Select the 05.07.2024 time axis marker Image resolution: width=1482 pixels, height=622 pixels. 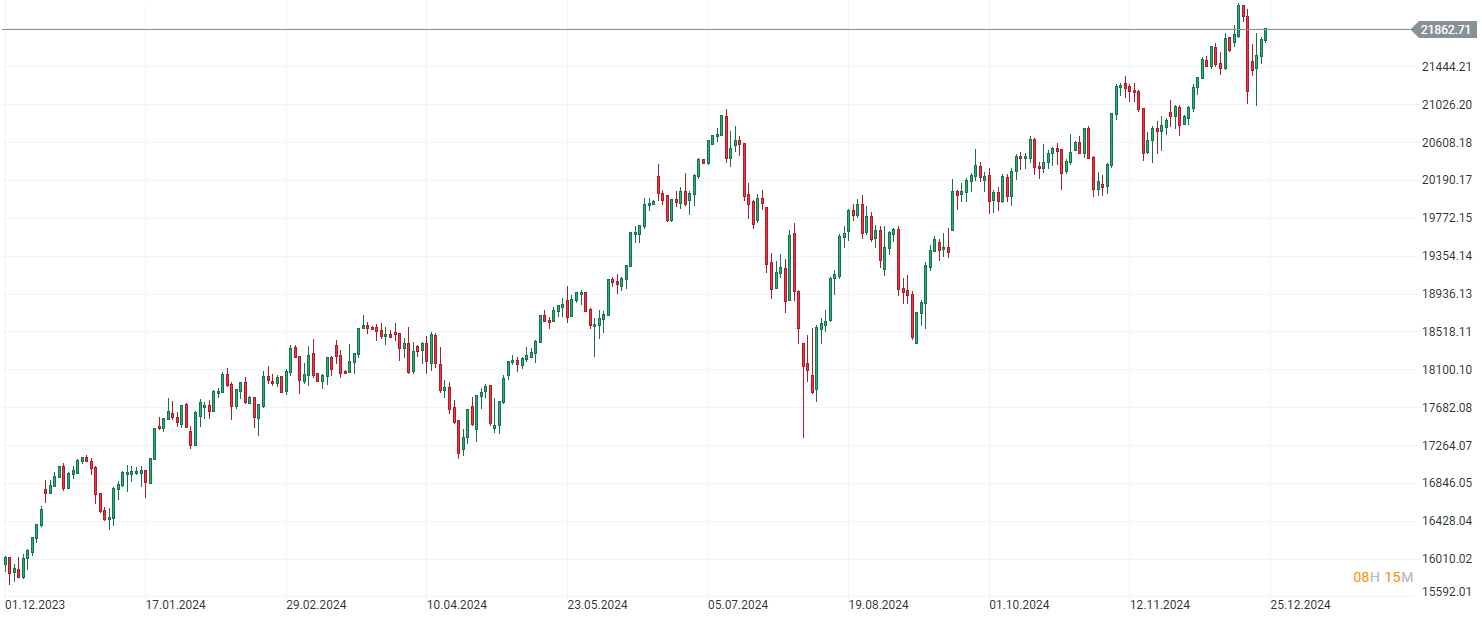[x=738, y=605]
